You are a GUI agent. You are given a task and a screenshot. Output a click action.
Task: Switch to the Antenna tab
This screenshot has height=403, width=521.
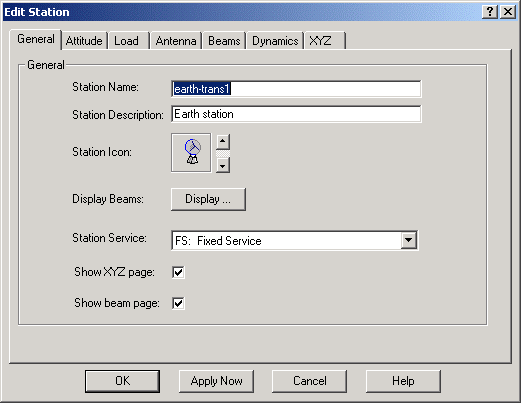point(176,41)
